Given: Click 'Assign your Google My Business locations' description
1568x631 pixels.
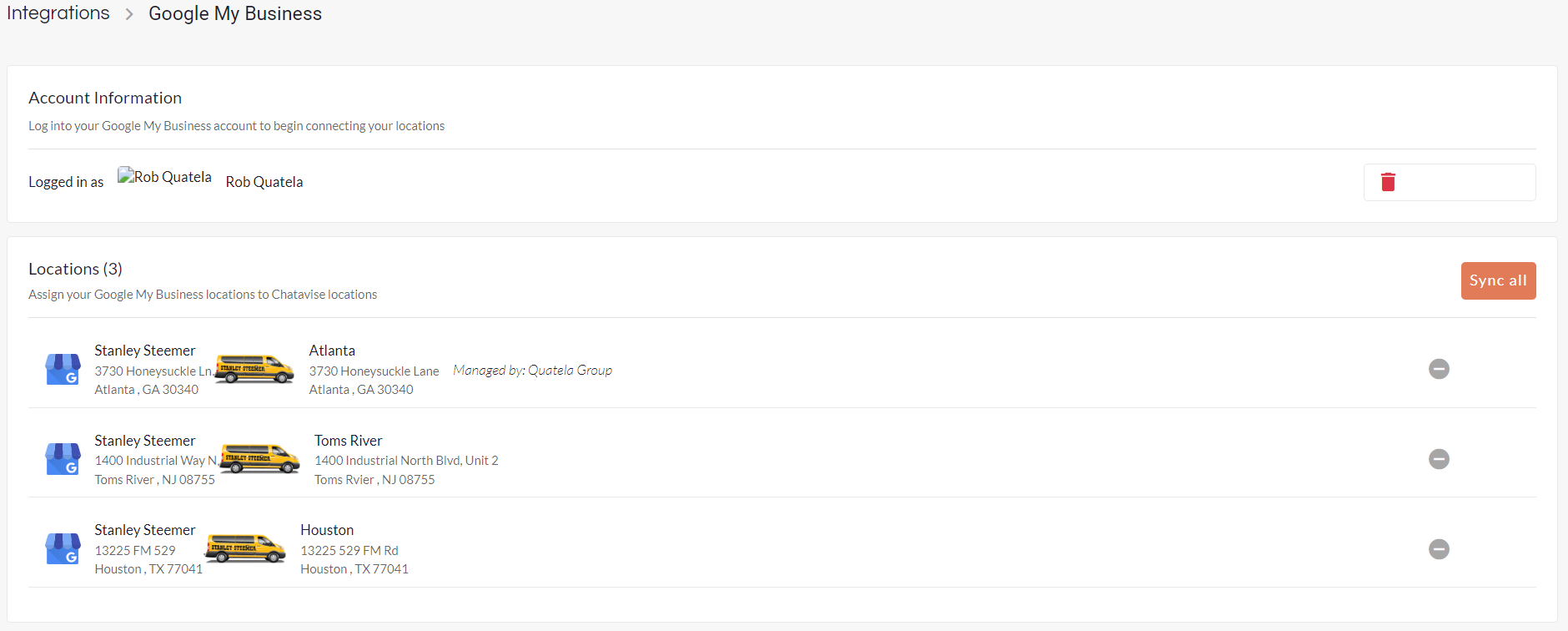Looking at the screenshot, I should coord(203,295).
